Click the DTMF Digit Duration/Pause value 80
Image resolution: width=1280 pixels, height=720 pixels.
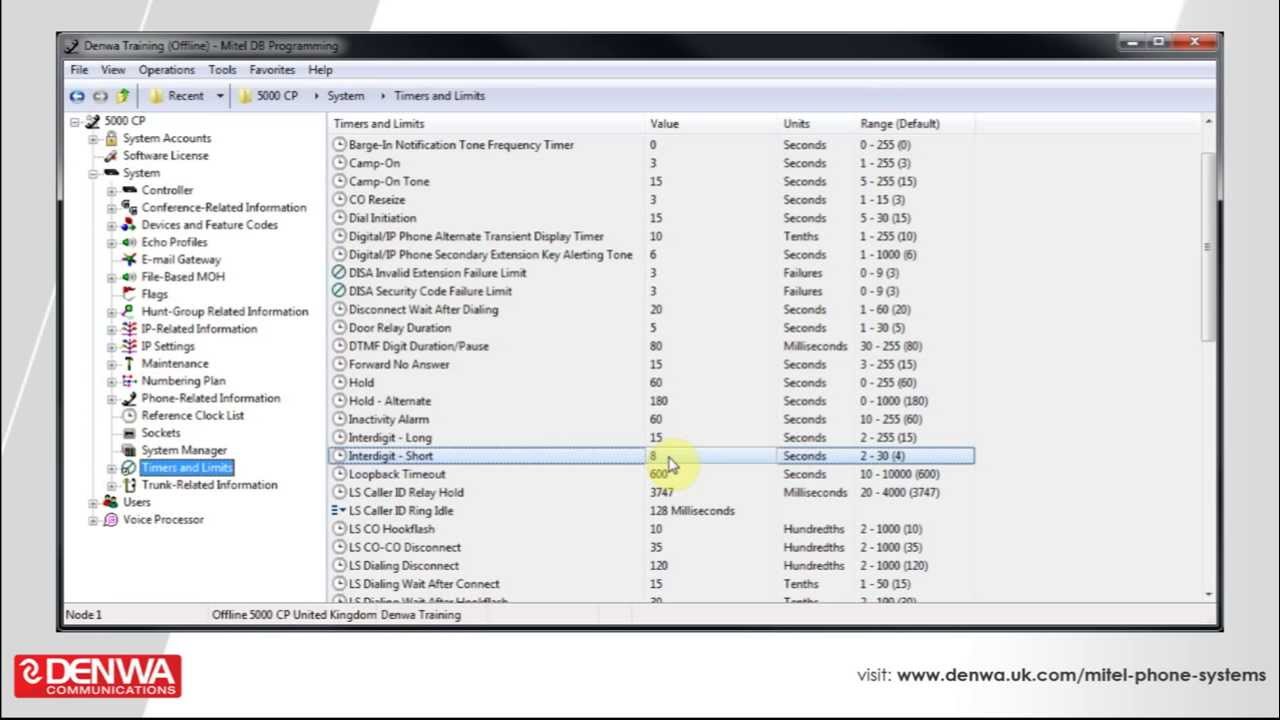[656, 346]
